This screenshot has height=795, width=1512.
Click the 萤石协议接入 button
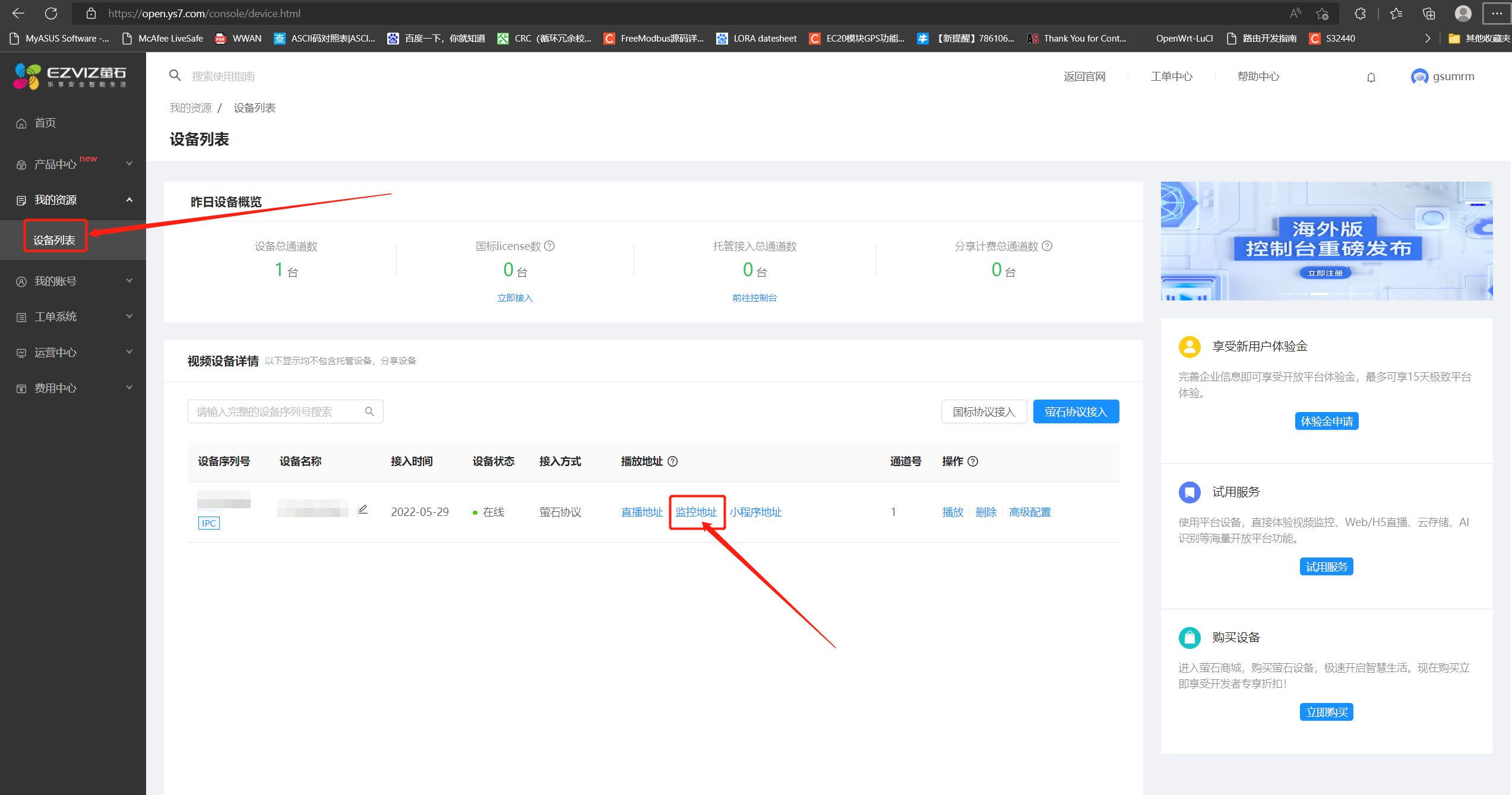(1076, 411)
